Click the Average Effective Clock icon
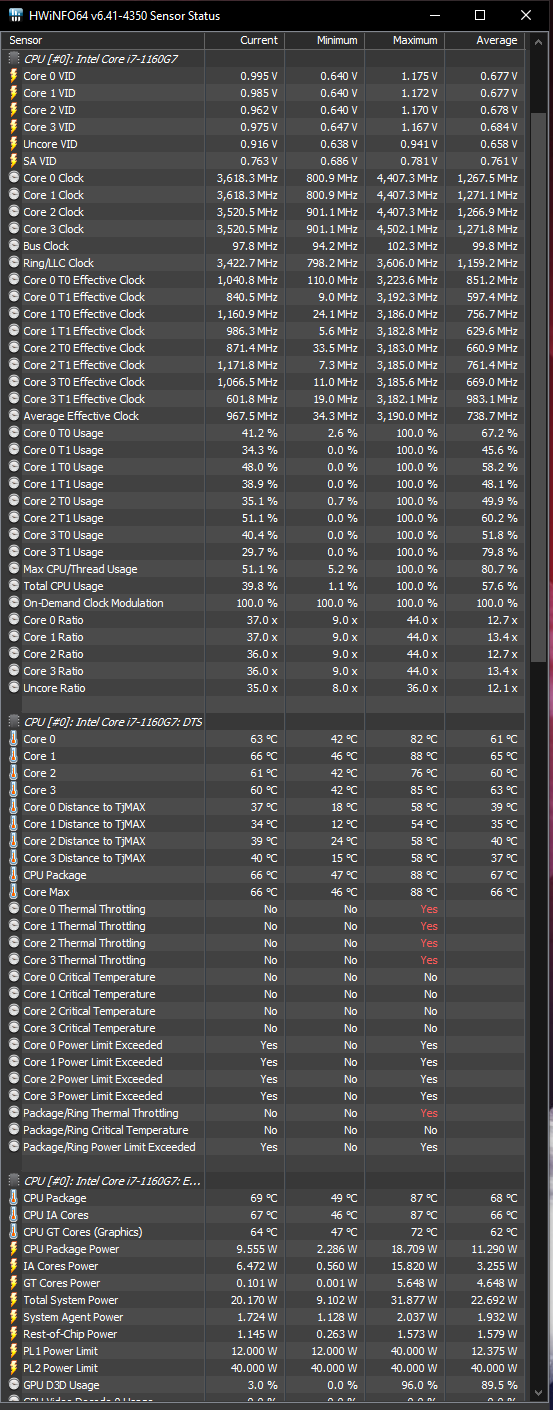Viewport: 553px width, 1410px height. [x=14, y=416]
